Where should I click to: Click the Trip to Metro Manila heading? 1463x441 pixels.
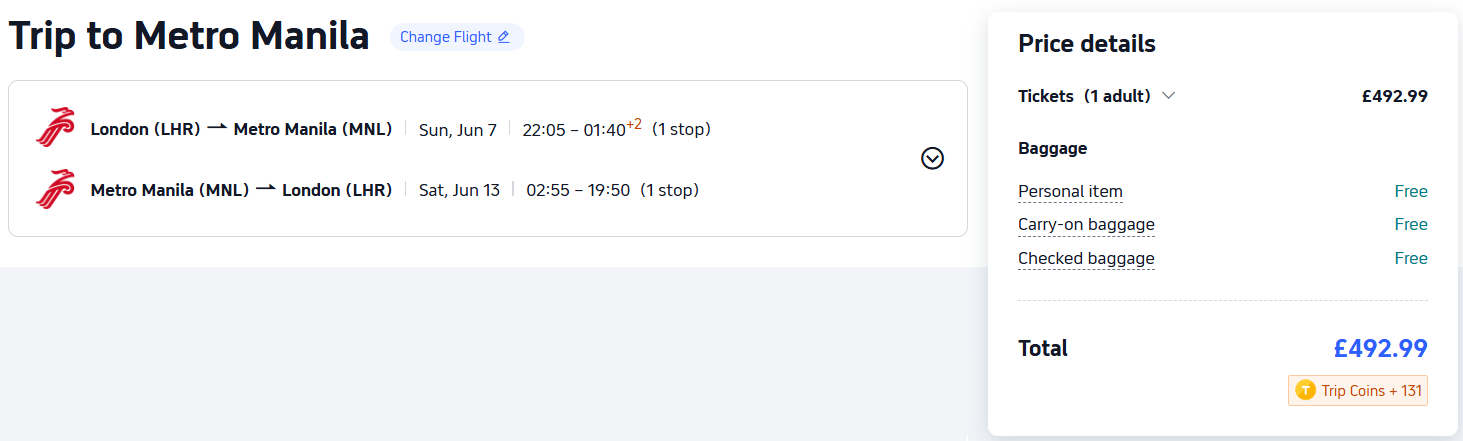point(189,36)
